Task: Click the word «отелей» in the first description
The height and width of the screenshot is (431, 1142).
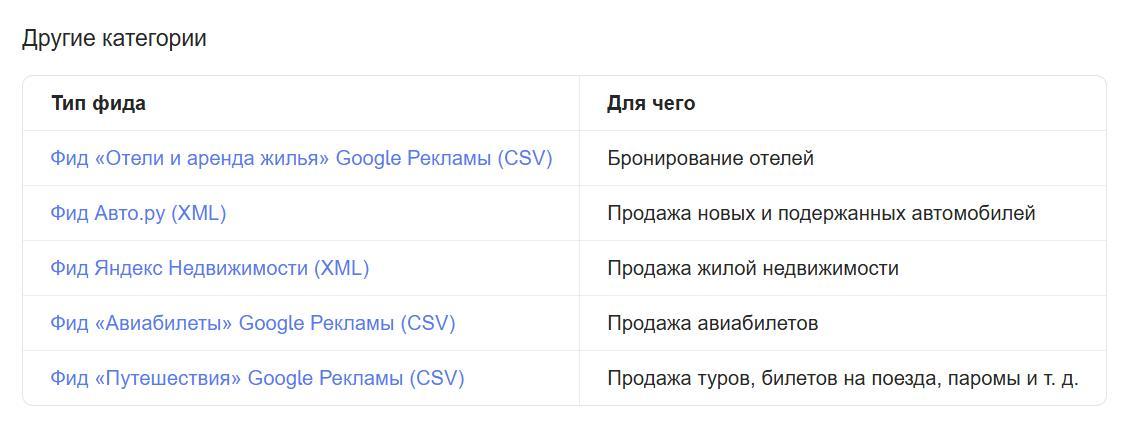Action: pyautogui.click(x=781, y=158)
